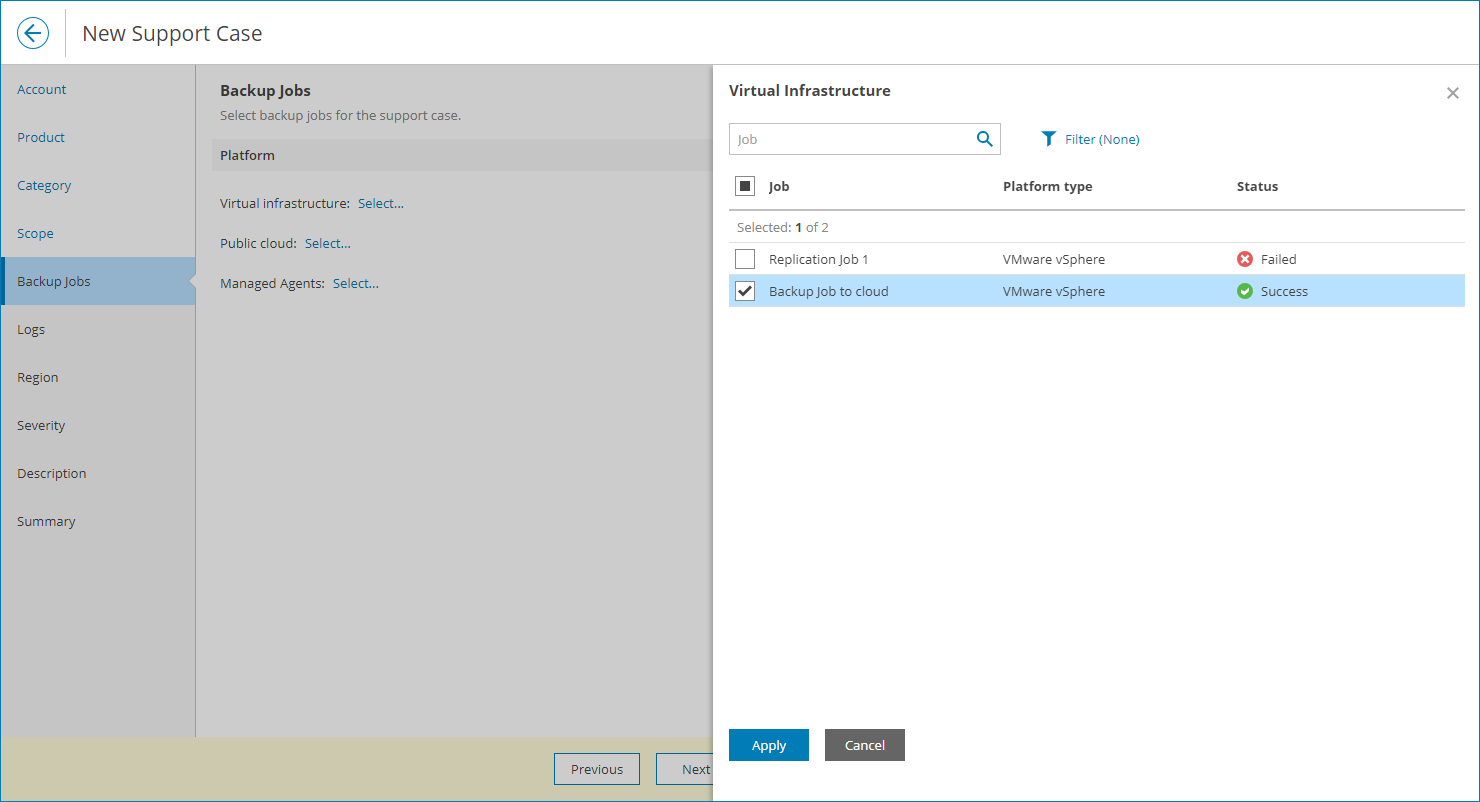Image resolution: width=1480 pixels, height=802 pixels.
Task: Click the Job search input field
Action: (x=850, y=139)
